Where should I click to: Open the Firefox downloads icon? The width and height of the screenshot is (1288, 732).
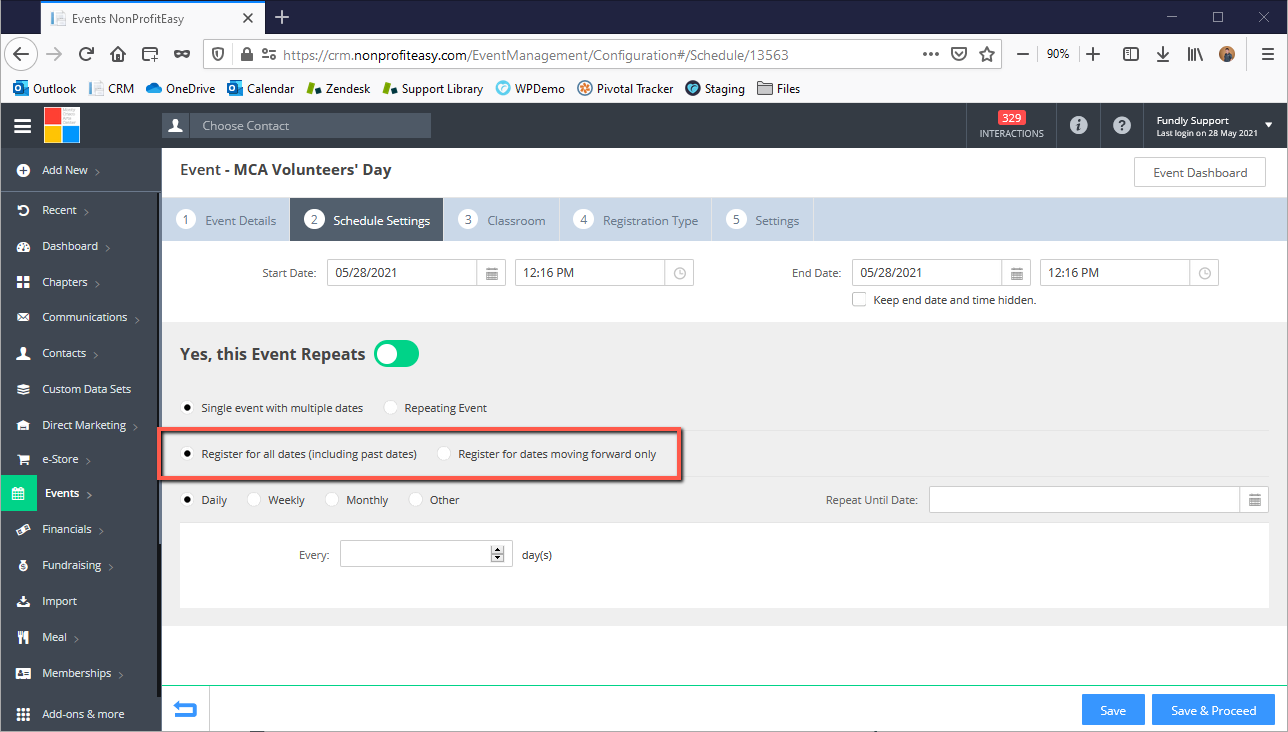(x=1163, y=55)
